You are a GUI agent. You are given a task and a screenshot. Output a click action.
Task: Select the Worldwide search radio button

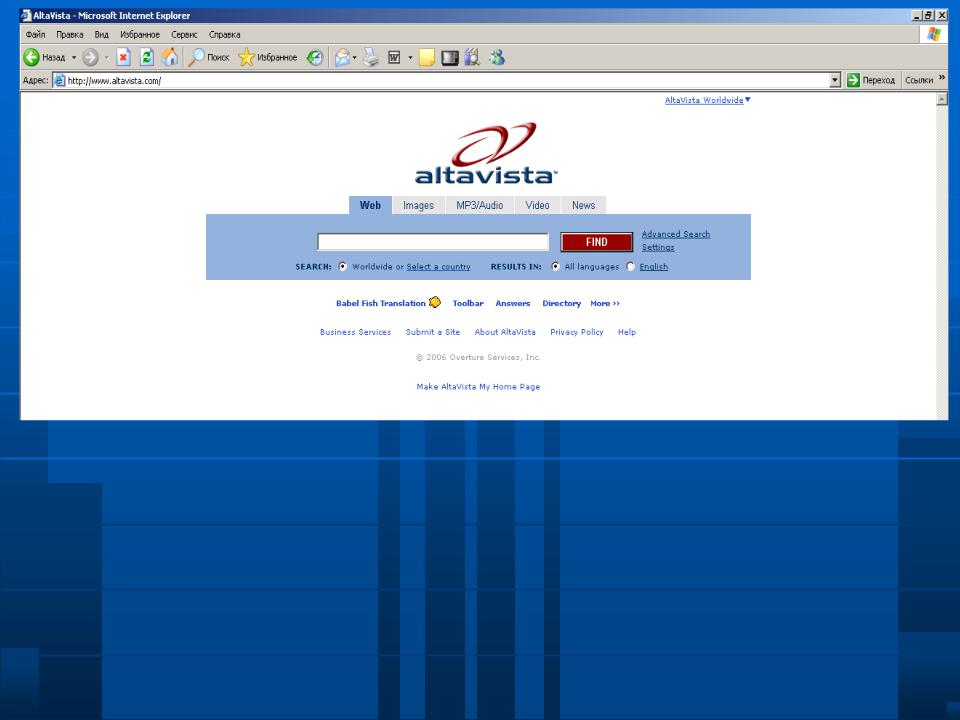pos(342,266)
